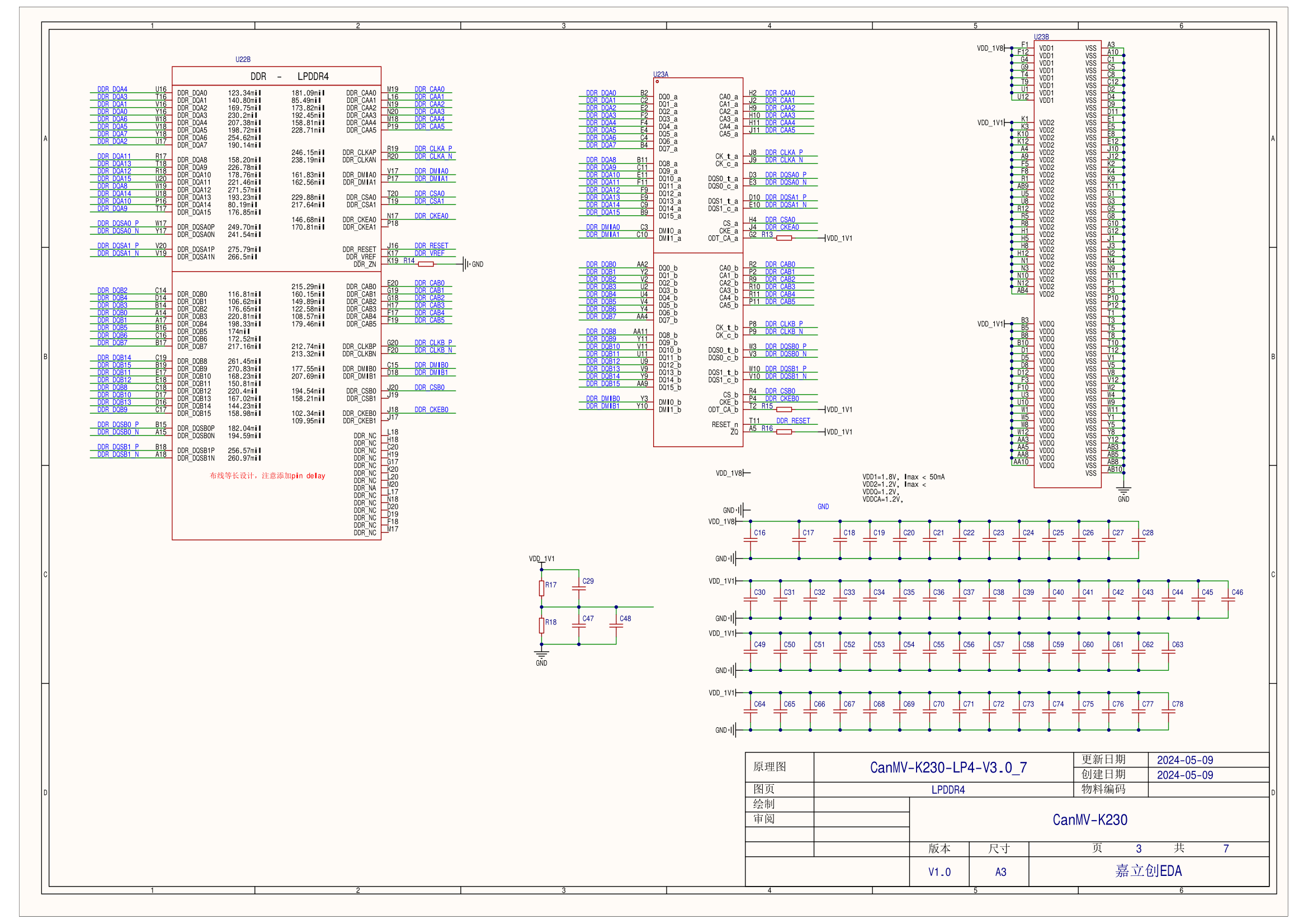
Task: Click date next to 创建日期
Action: pyautogui.click(x=1184, y=775)
